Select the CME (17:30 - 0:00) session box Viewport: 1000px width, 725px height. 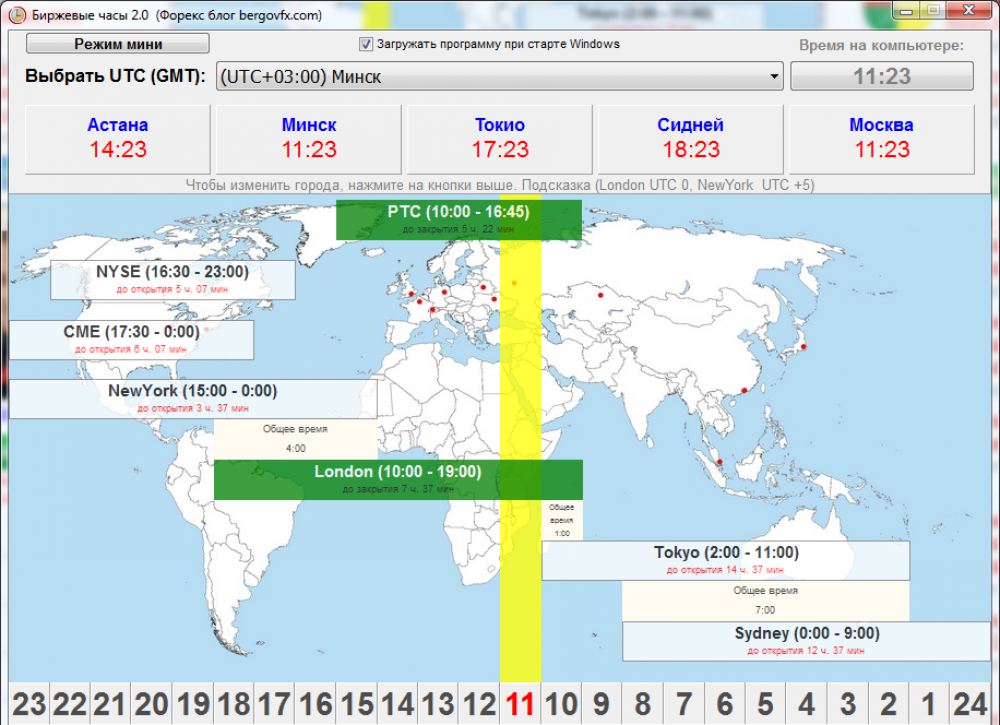click(x=131, y=339)
